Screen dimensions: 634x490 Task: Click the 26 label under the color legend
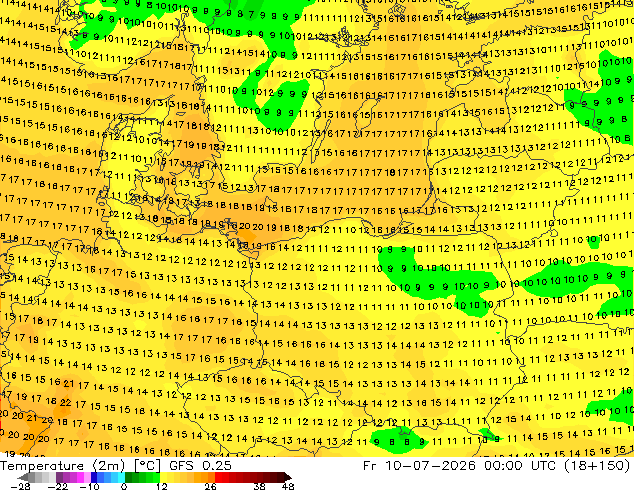[210, 486]
